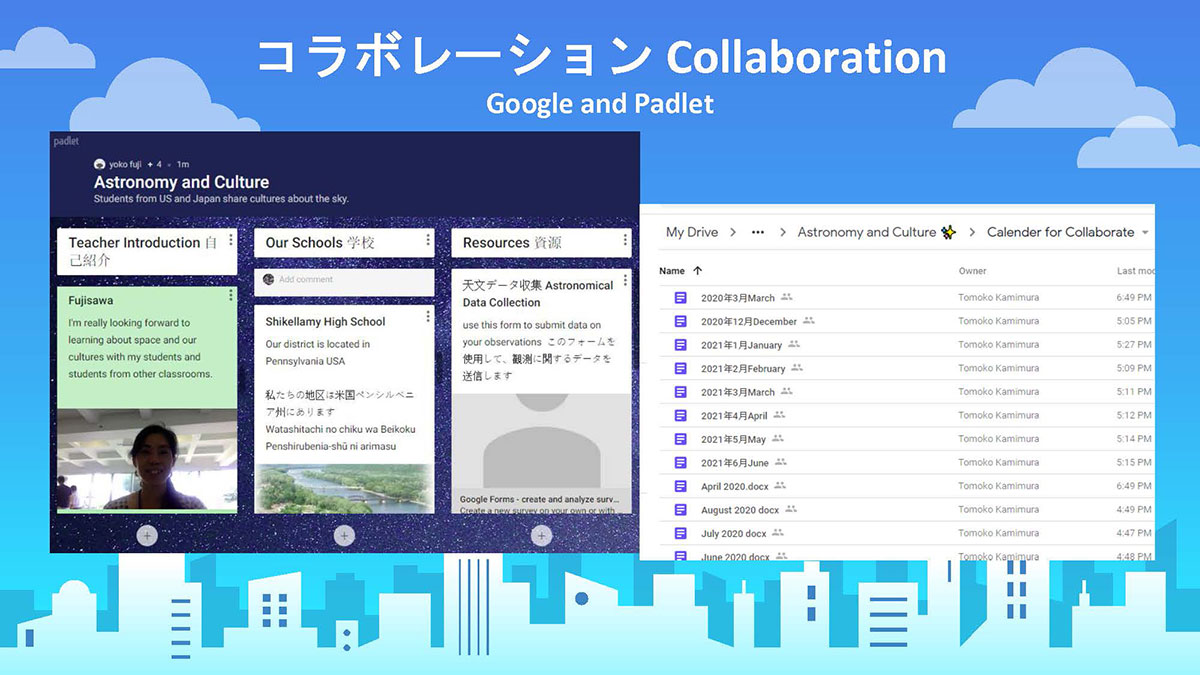Open the Our Schools column options menu
The image size is (1200, 675).
(428, 240)
